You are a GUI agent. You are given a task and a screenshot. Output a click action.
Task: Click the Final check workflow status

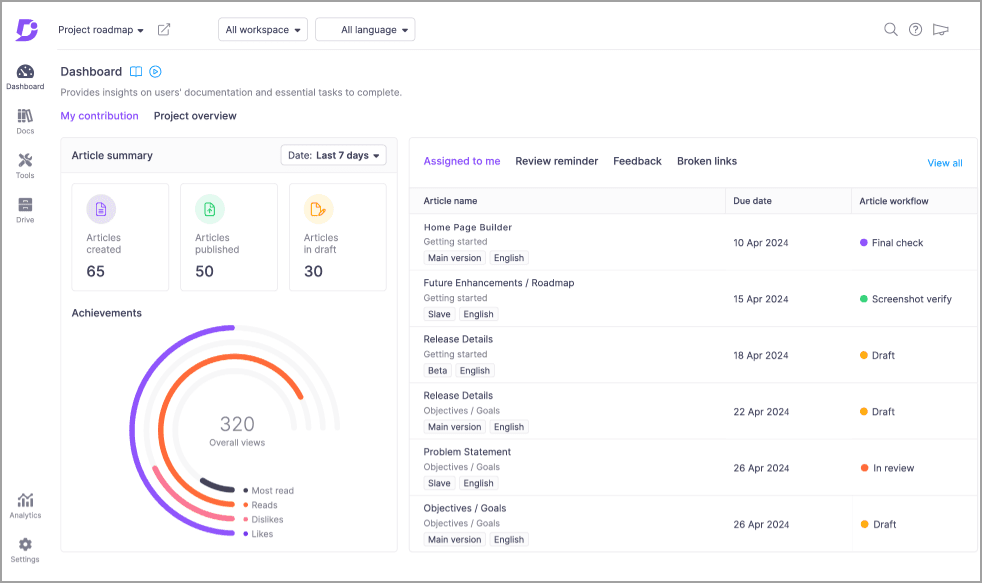tap(891, 243)
